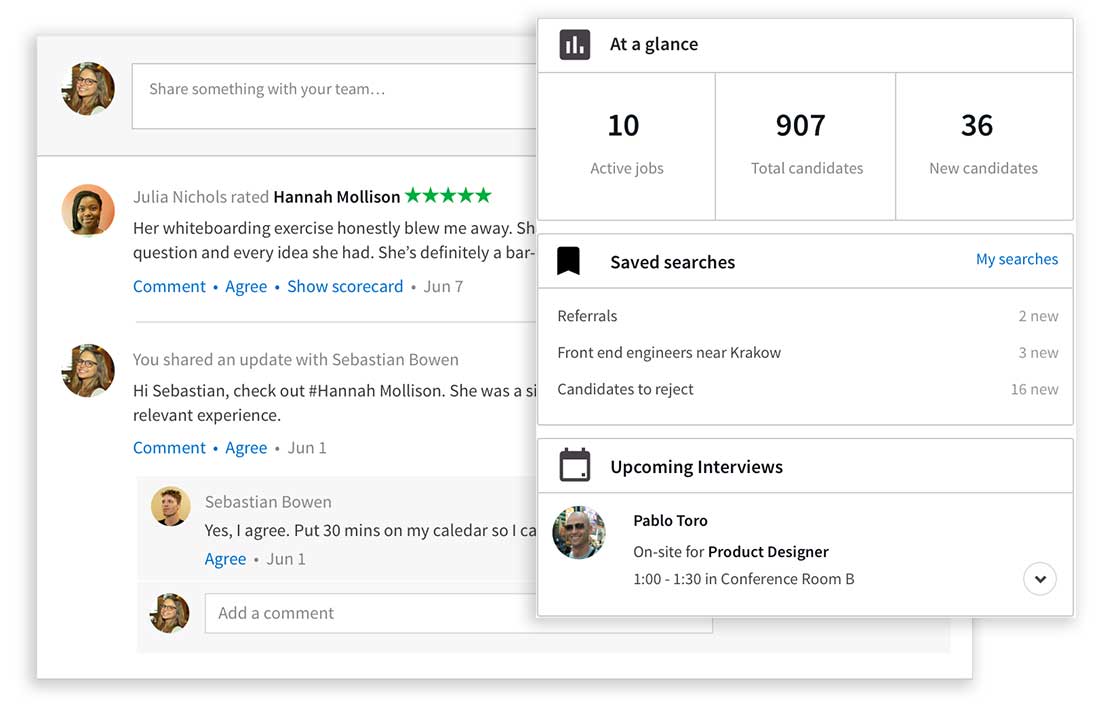Click the At a glance bar chart icon
1116x715 pixels.
[x=574, y=45]
